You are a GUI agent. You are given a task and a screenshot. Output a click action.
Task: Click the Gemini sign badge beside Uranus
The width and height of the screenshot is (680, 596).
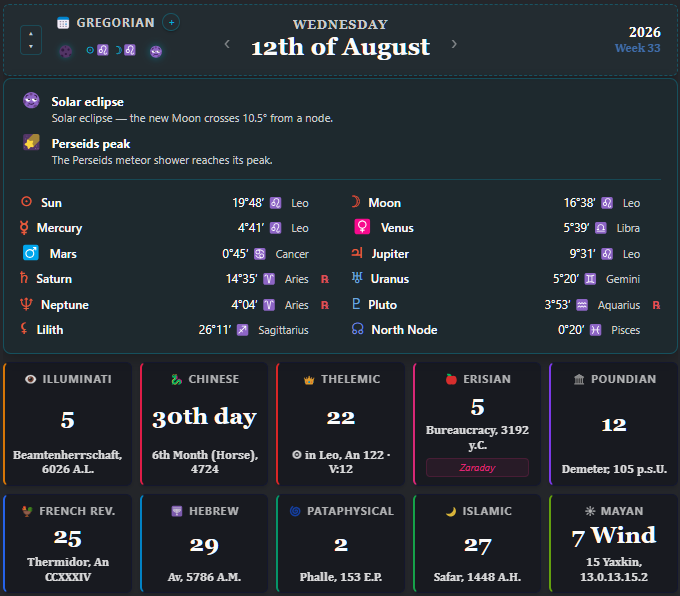590,279
